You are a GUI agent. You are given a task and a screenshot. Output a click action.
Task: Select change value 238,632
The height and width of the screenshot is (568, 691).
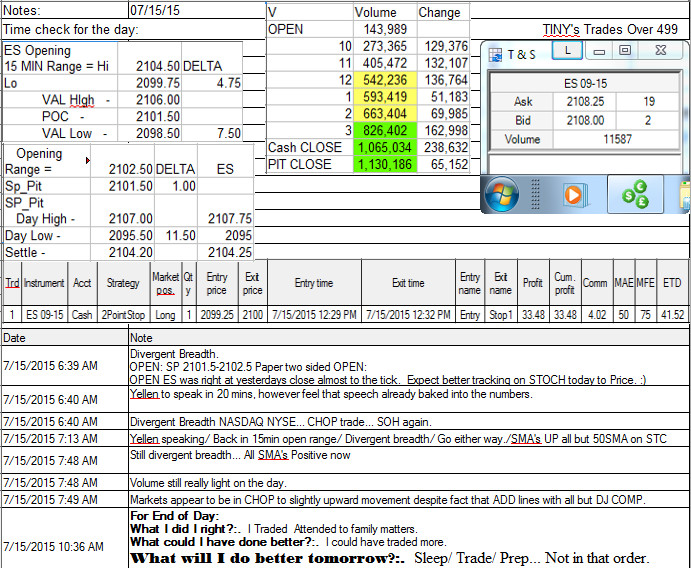[444, 147]
